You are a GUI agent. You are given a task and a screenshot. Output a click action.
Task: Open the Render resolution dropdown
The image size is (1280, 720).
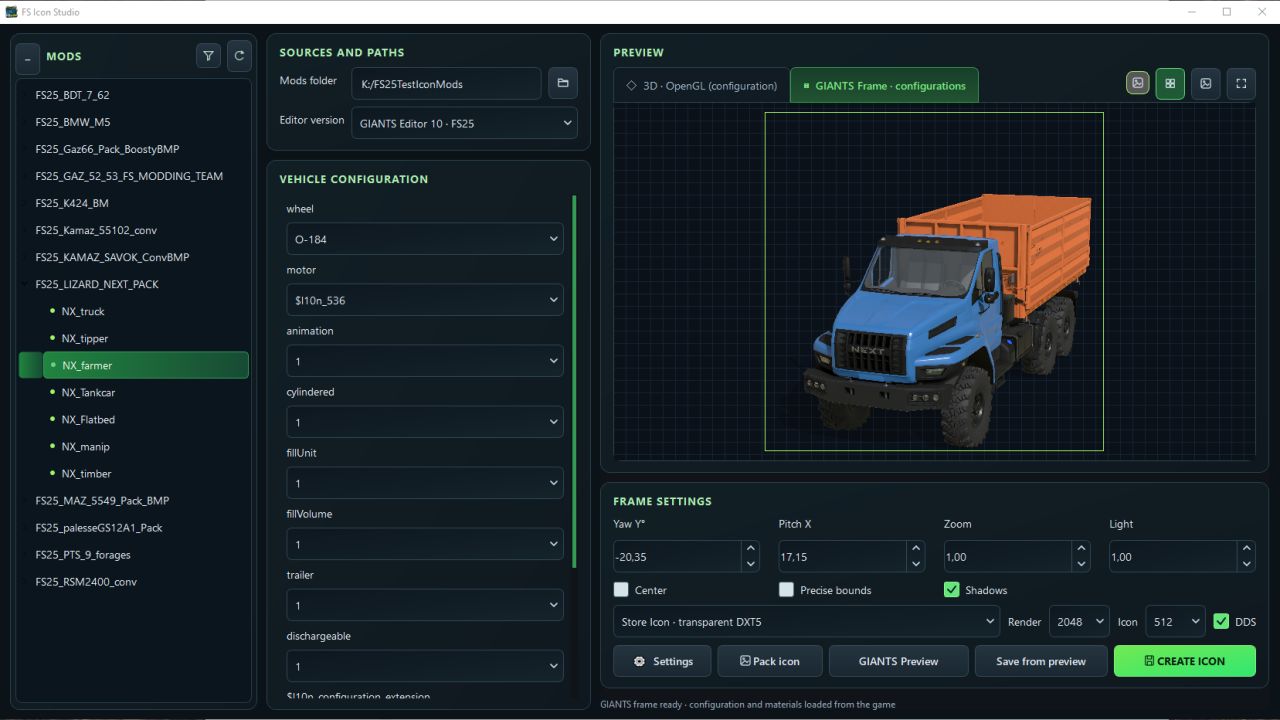(1079, 621)
